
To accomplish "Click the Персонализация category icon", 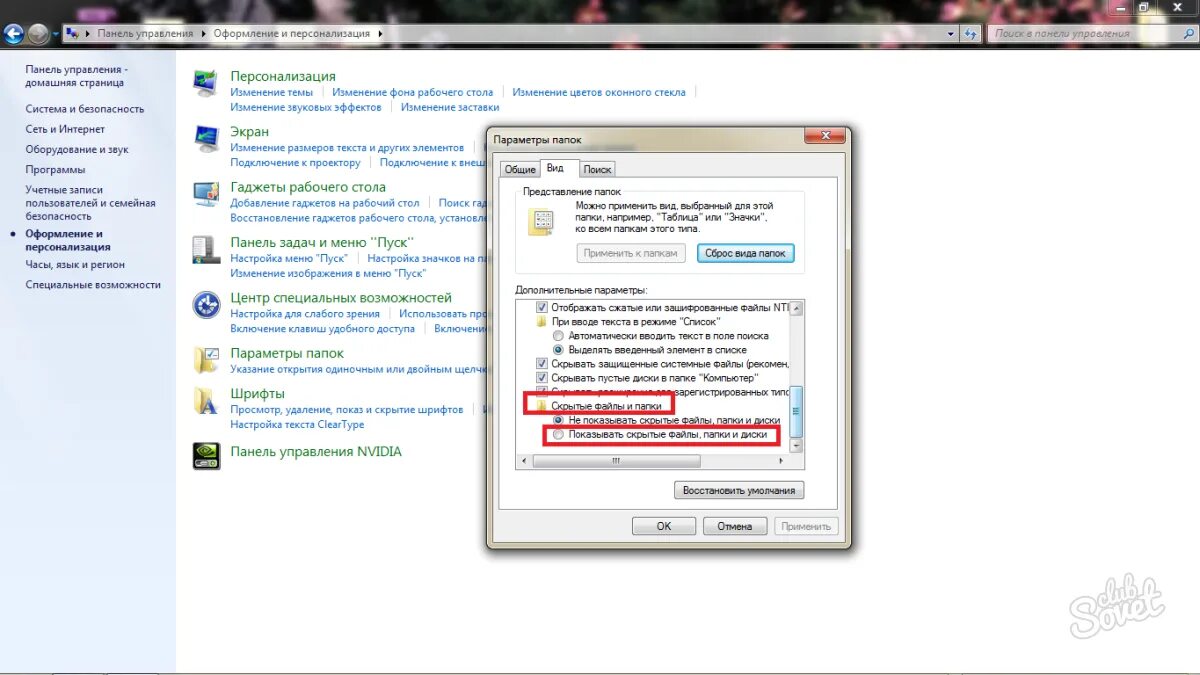I will [x=206, y=84].
